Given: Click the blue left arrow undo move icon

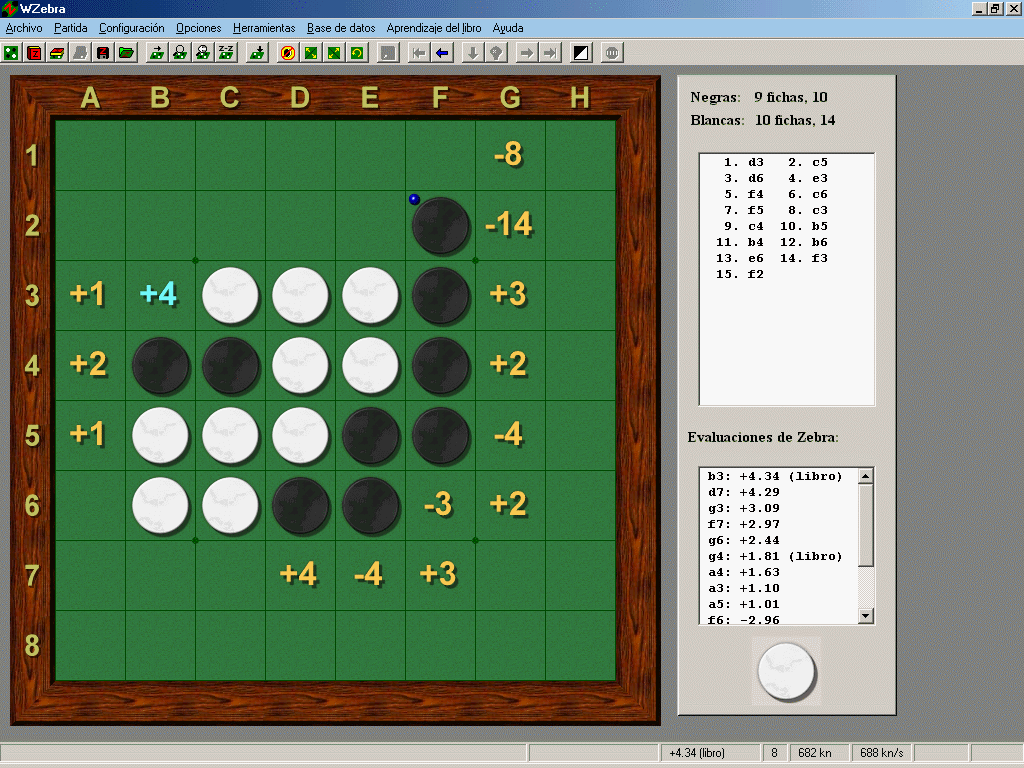Looking at the screenshot, I should click(x=442, y=52).
